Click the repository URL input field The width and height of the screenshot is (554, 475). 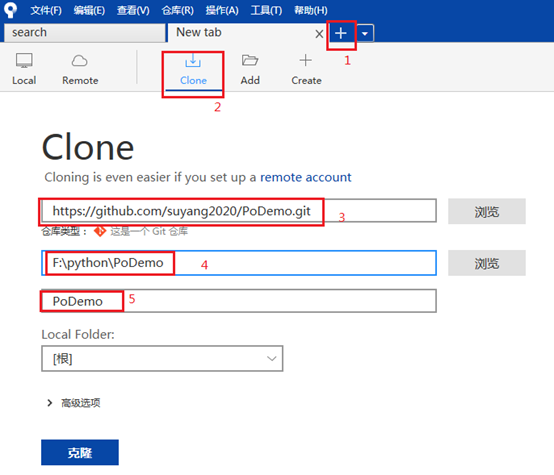[239, 211]
